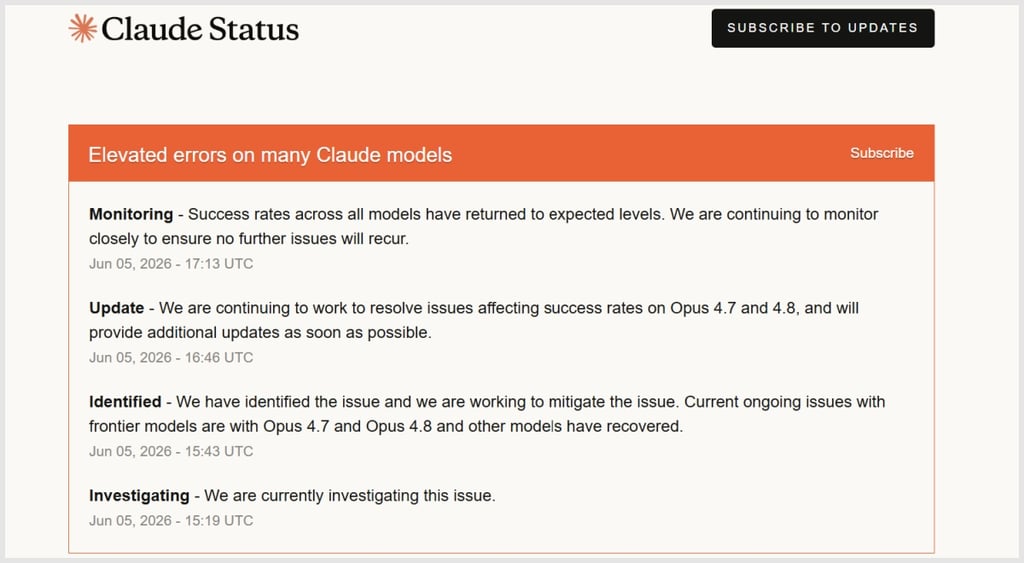
Task: Click the Identified message about frontier models
Action: pos(487,414)
